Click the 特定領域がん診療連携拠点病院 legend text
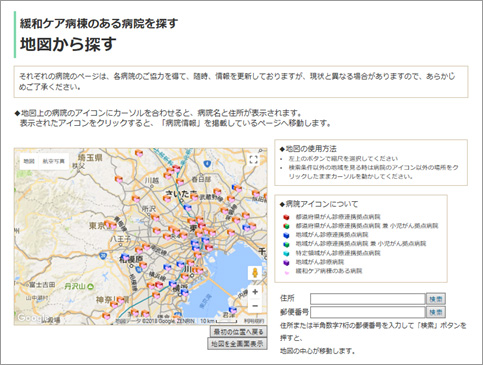Image resolution: width=483 pixels, height=365 pixels. (338, 253)
